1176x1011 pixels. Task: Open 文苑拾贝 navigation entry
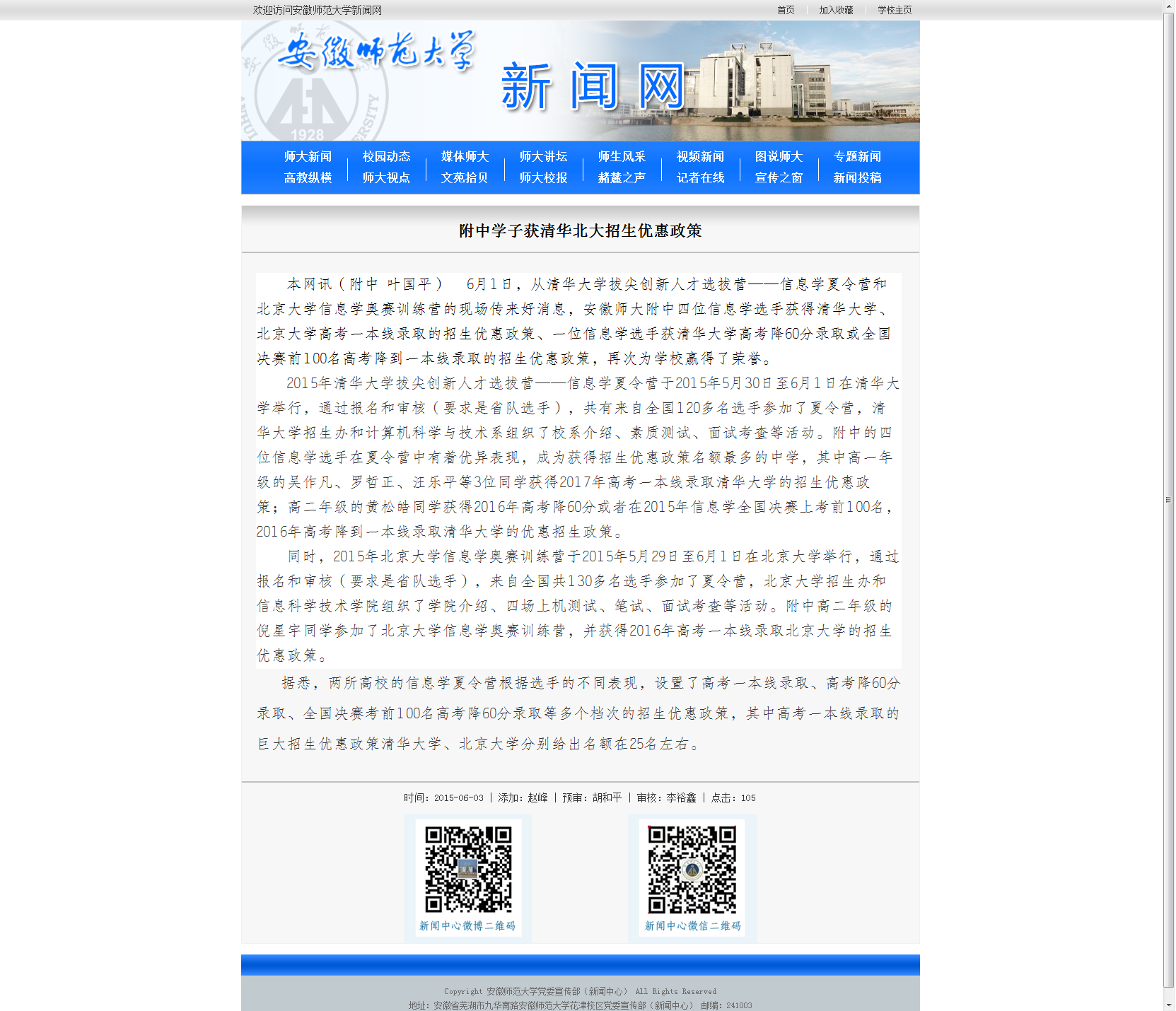click(465, 178)
